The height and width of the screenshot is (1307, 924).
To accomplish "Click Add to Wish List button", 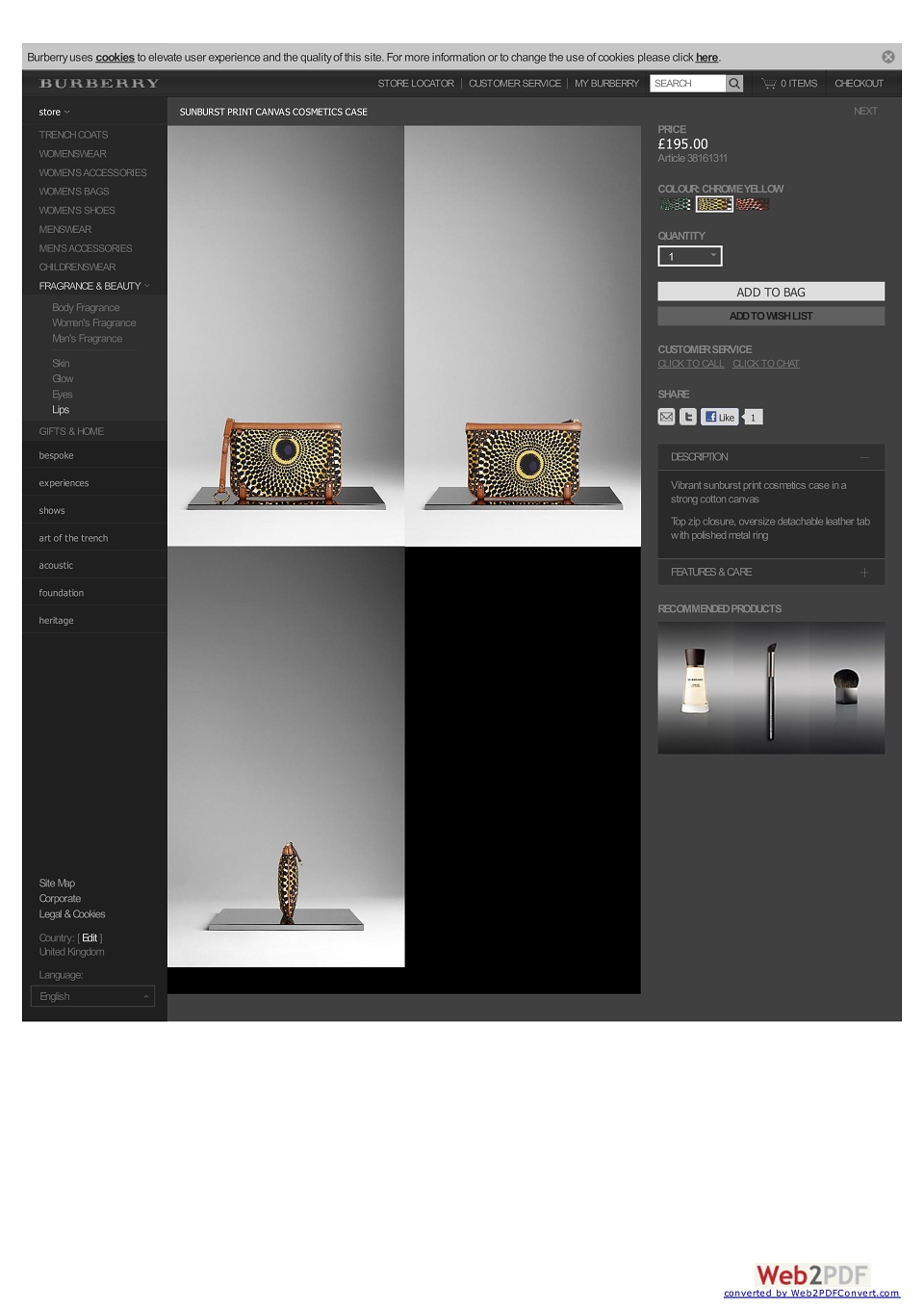I will click(x=771, y=316).
